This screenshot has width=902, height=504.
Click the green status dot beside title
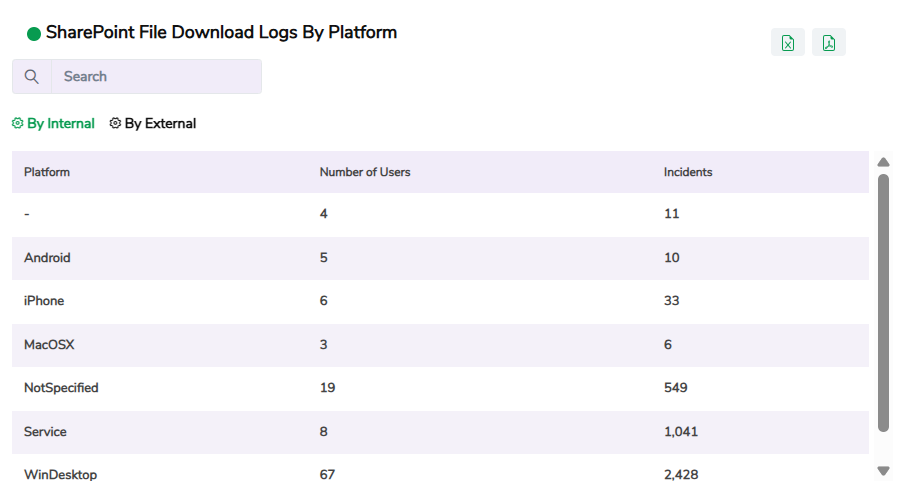[x=34, y=34]
